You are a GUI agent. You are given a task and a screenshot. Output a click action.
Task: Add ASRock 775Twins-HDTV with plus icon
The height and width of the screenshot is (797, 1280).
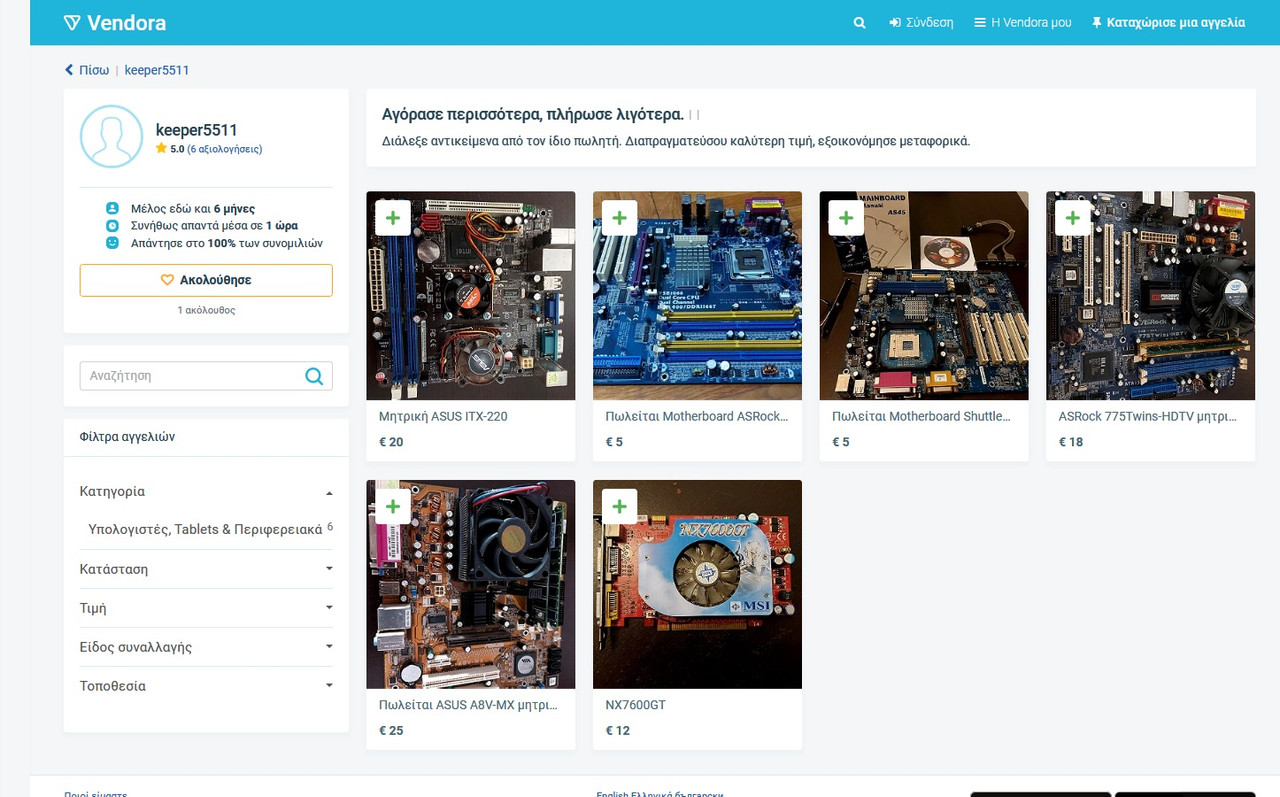click(1073, 218)
